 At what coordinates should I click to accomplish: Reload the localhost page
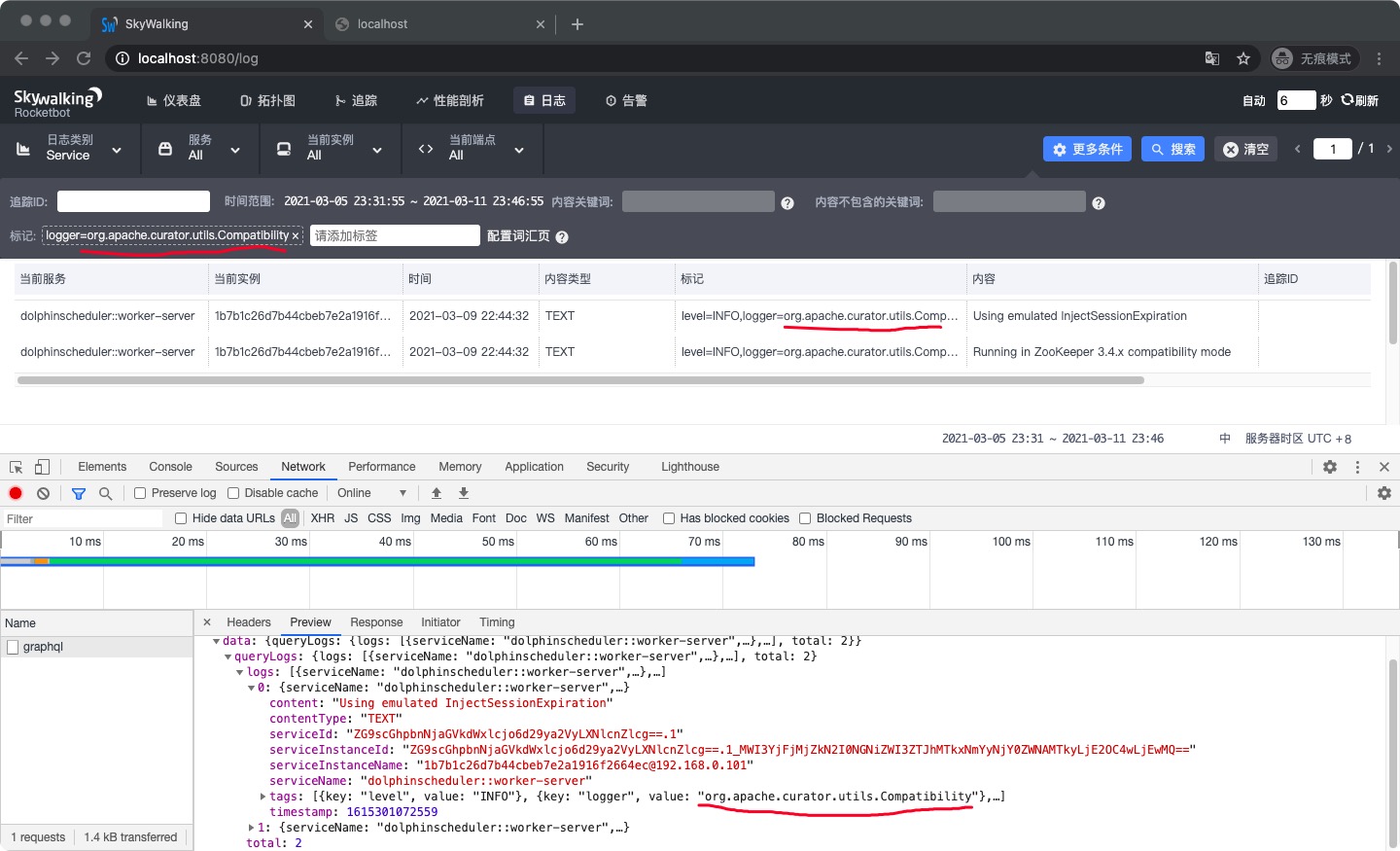coord(84,58)
